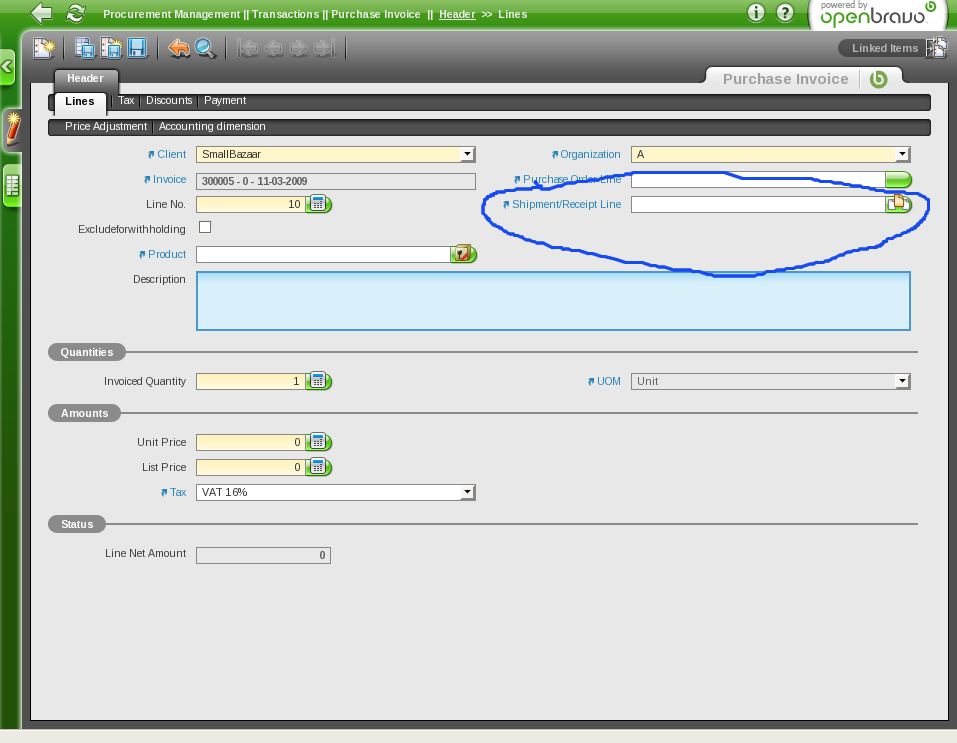
Task: Open the Search magnifier tool
Action: click(x=206, y=48)
